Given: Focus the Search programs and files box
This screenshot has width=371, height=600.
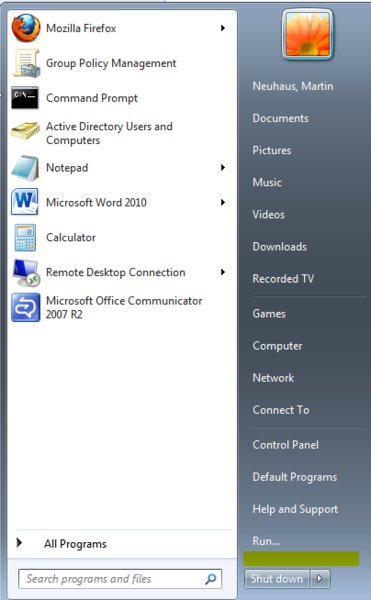Looking at the screenshot, I should point(120,579).
